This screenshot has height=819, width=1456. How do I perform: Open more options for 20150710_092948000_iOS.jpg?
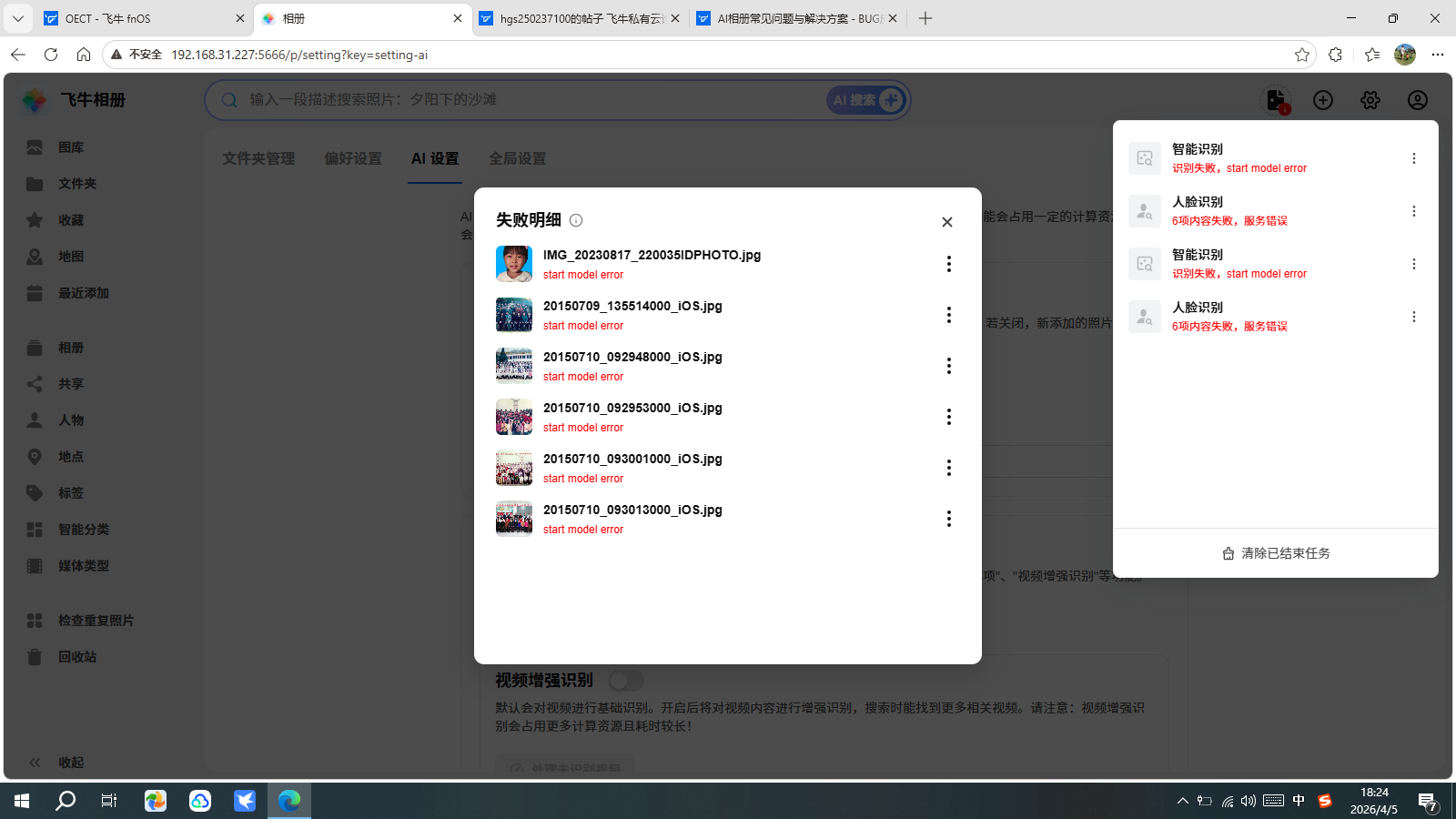click(x=949, y=366)
